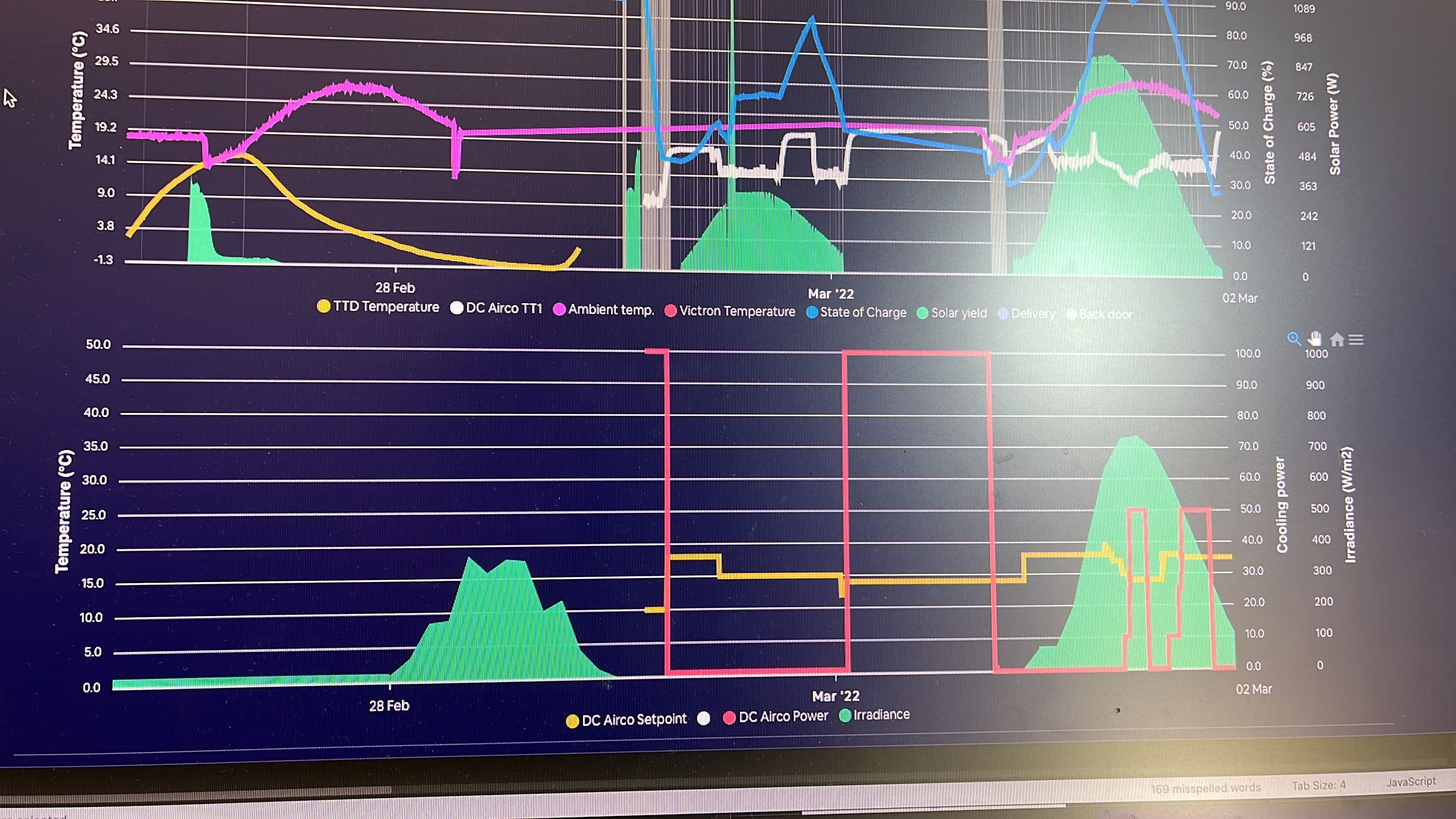The image size is (1456, 819).
Task: Show the Back door series
Action: tap(1099, 314)
